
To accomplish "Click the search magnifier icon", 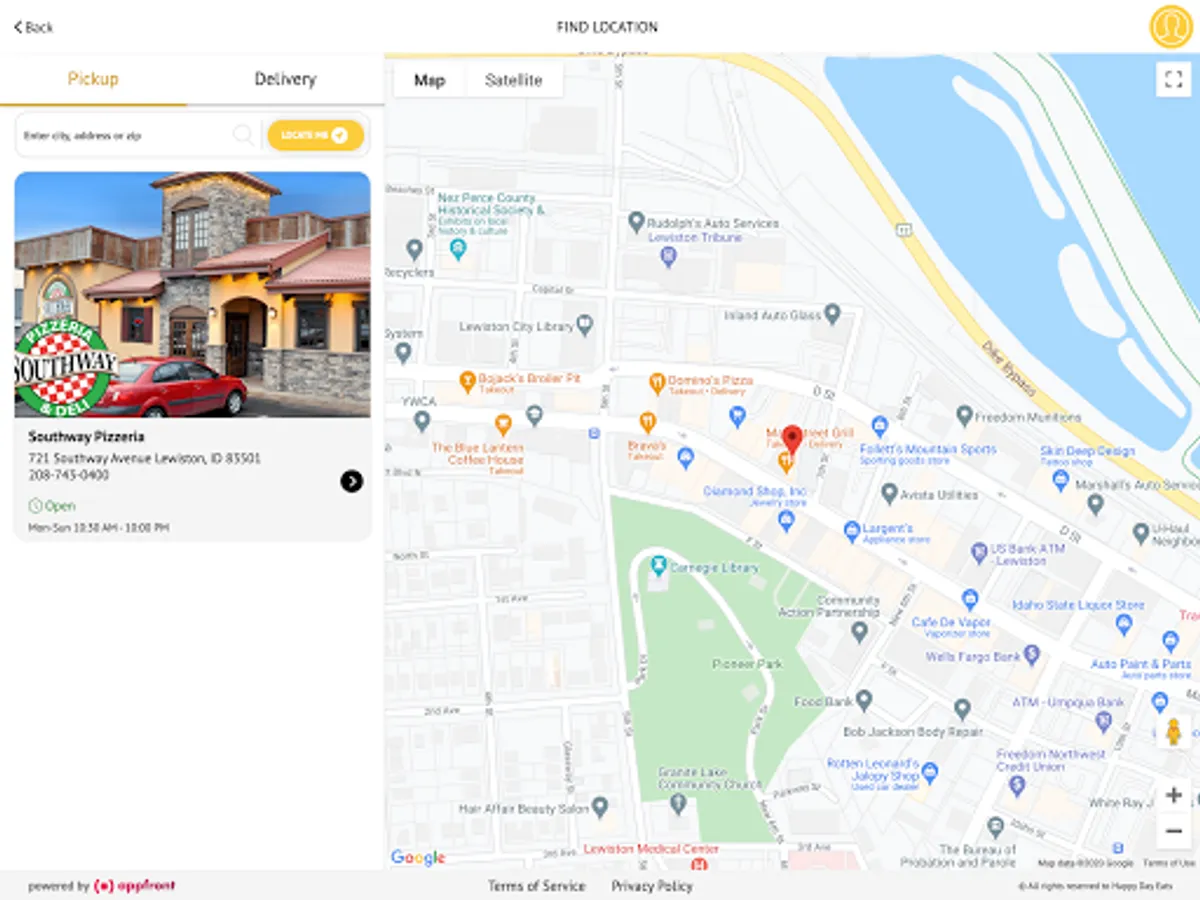I will pyautogui.click(x=243, y=135).
